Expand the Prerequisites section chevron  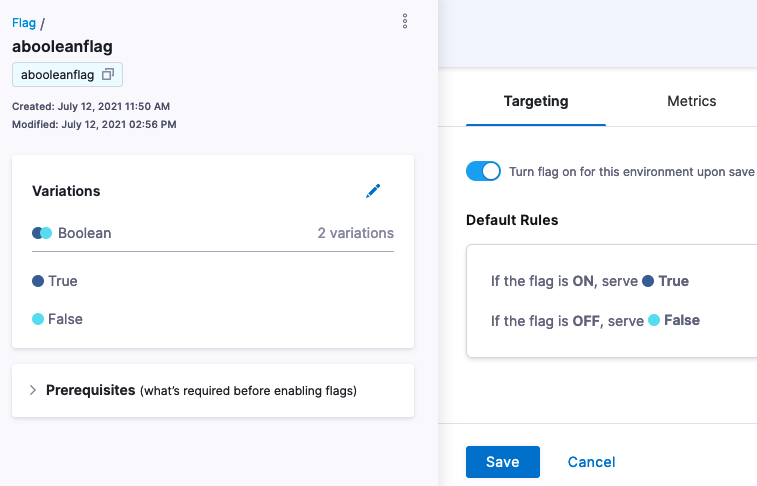[33, 390]
